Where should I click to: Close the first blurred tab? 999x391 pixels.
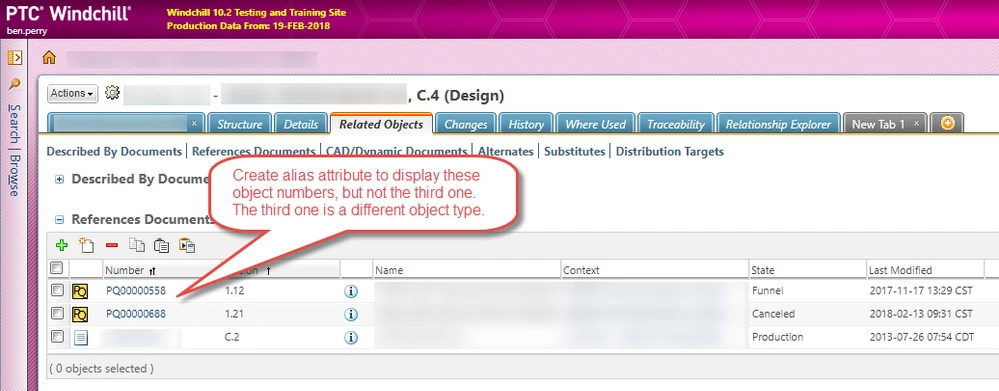click(194, 124)
